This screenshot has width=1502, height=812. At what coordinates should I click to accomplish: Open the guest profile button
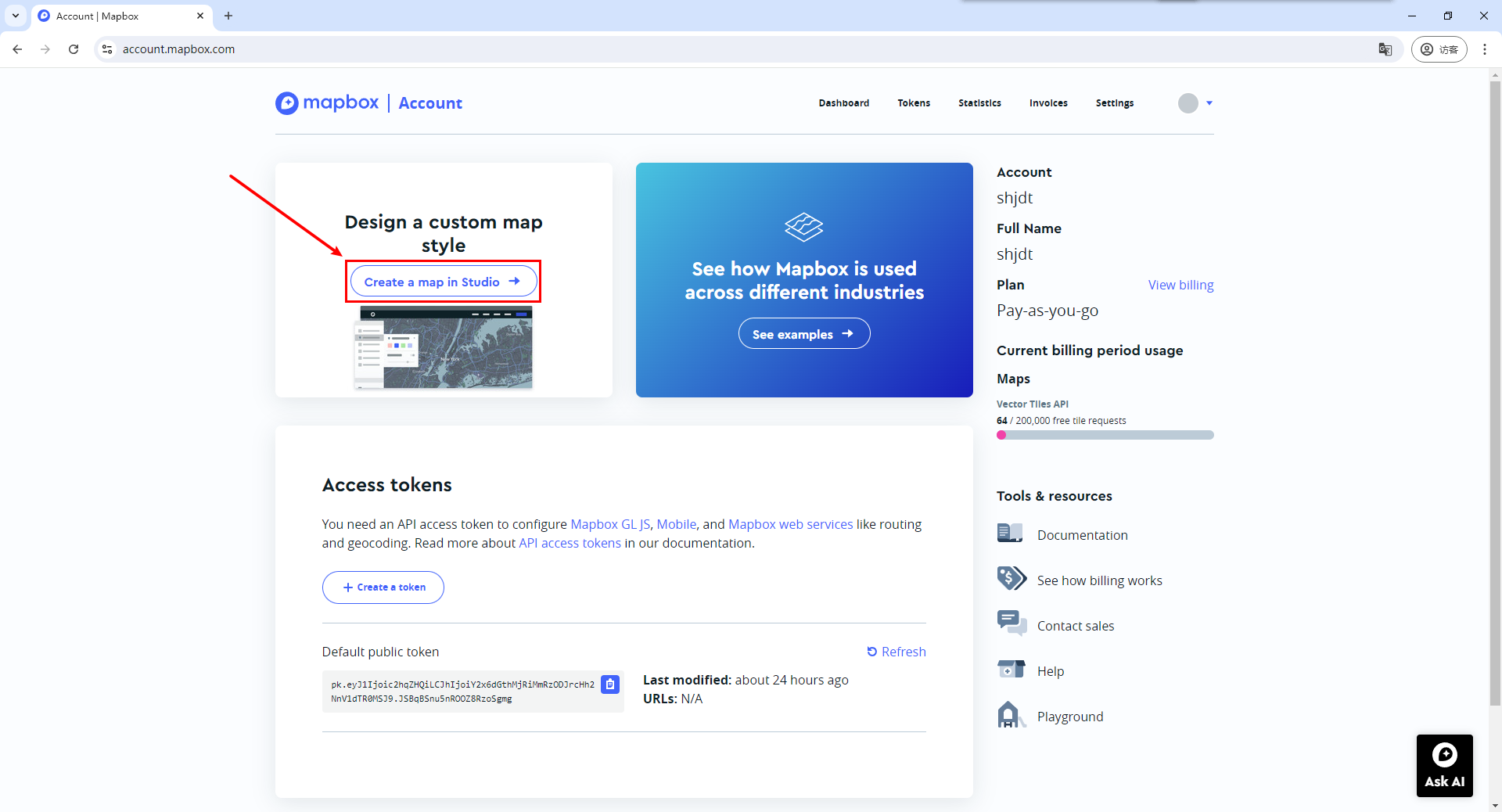1439,49
